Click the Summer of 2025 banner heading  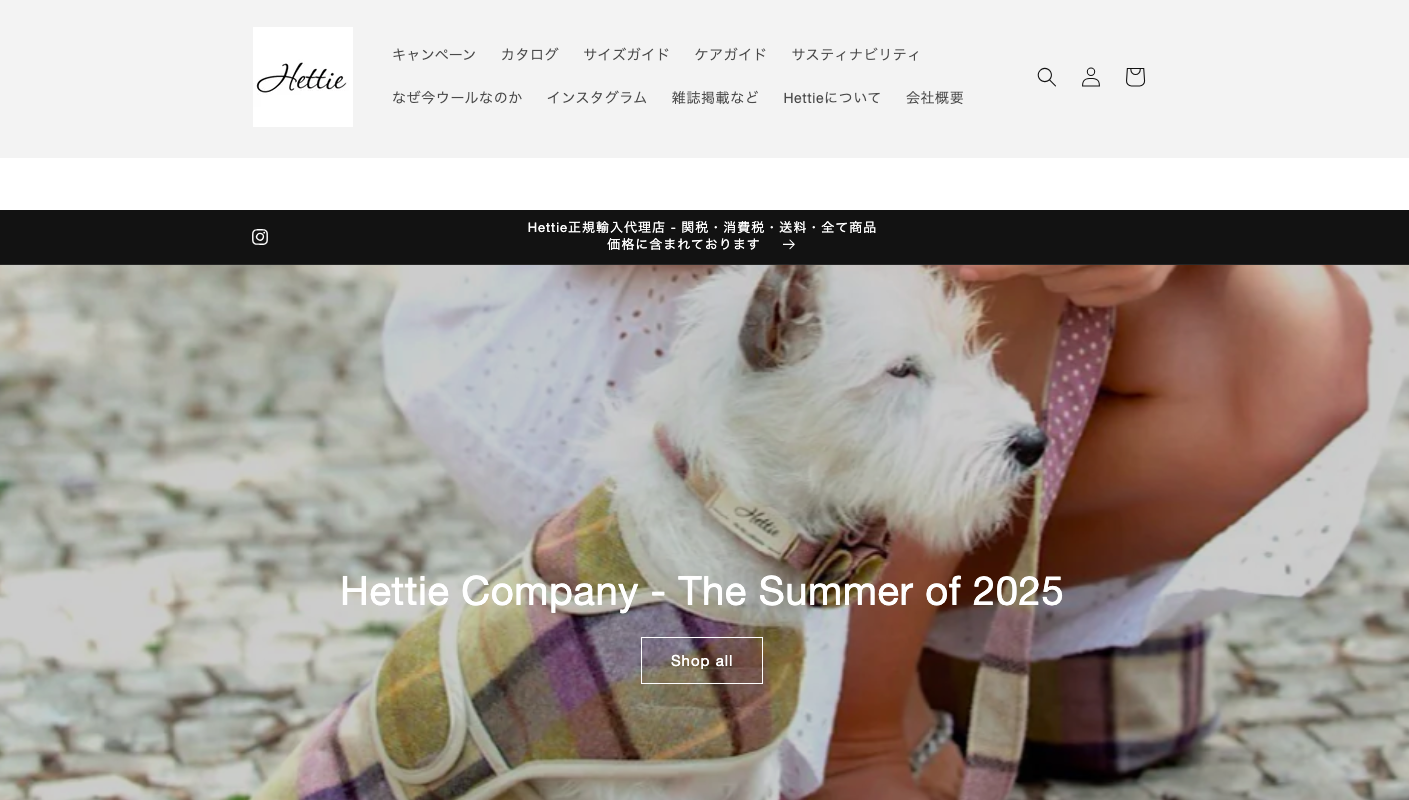[x=702, y=591]
